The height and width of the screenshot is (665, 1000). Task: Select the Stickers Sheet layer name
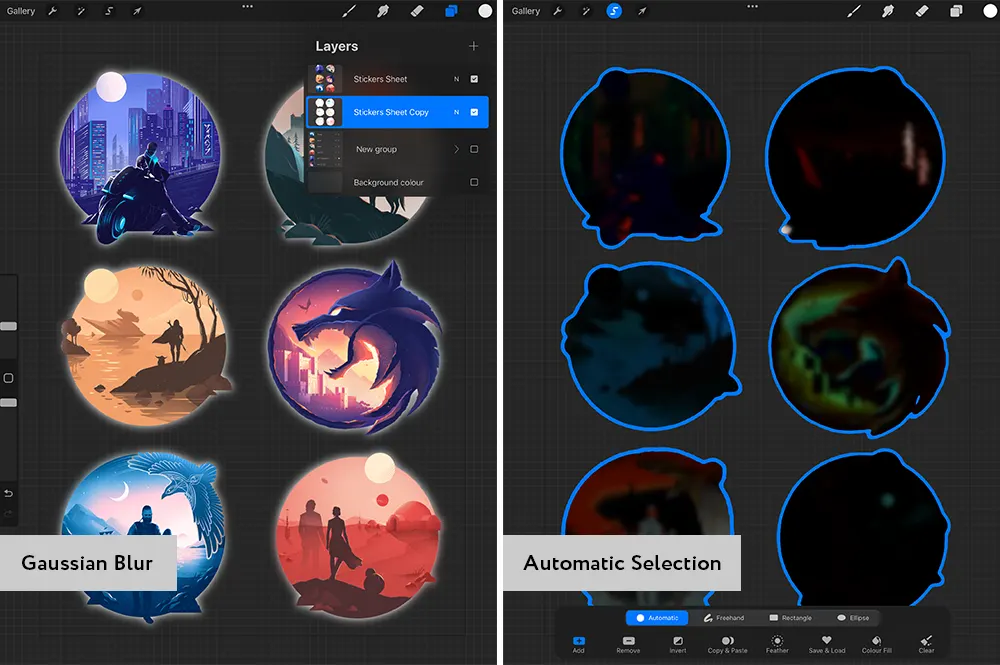(380, 79)
